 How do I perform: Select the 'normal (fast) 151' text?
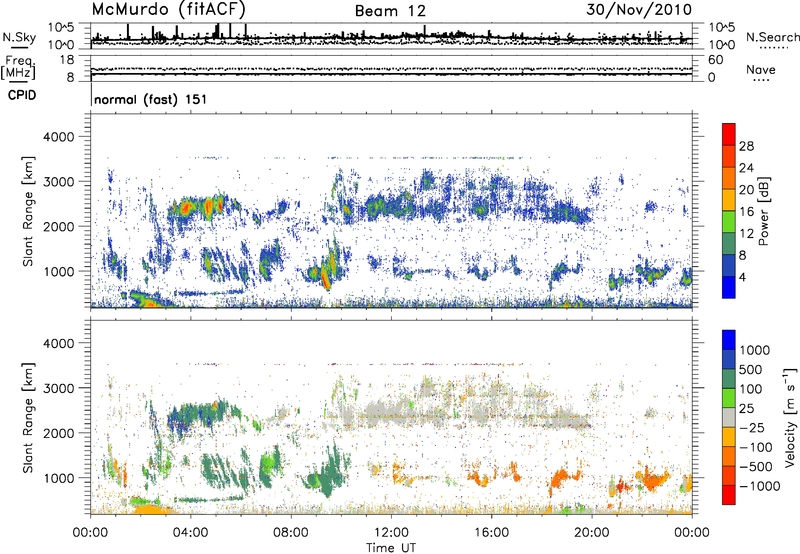click(151, 99)
